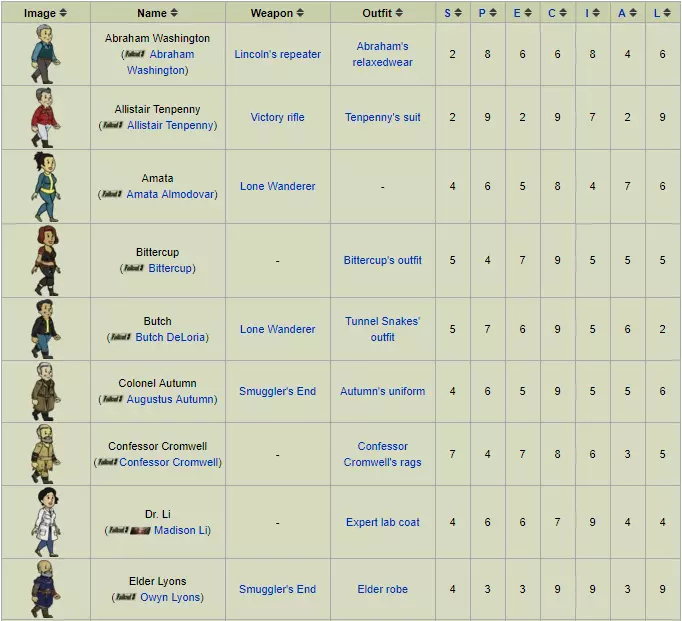Open the Tenpenny's suit outfit link
The height and width of the screenshot is (621, 682).
(382, 117)
